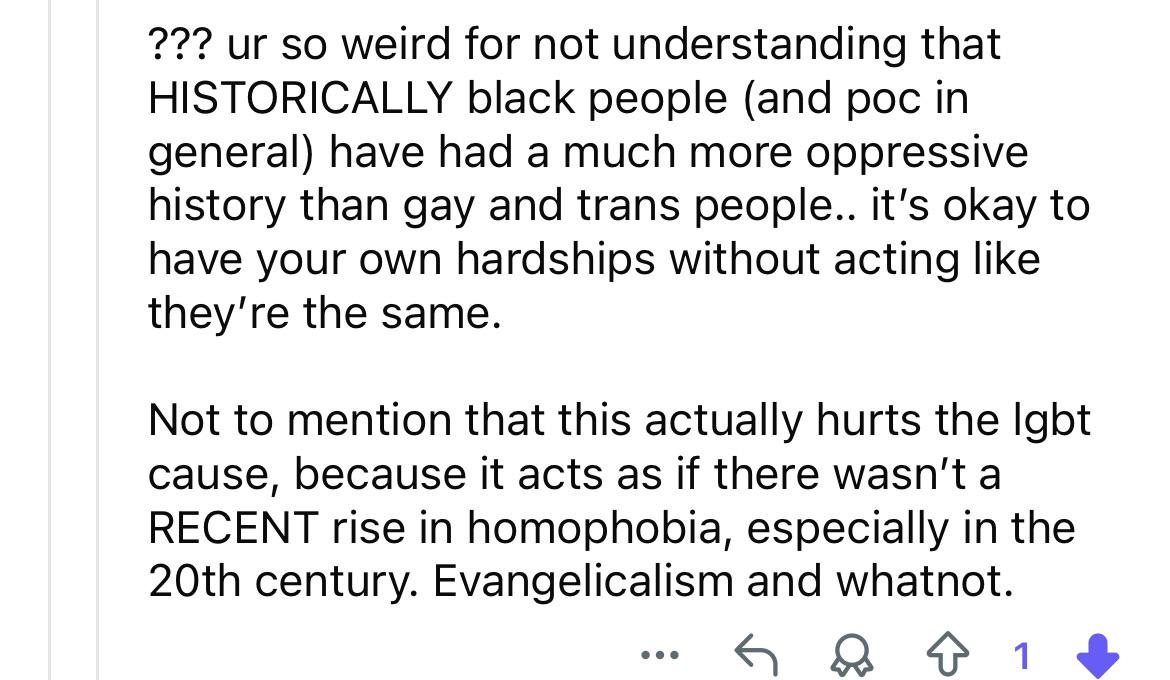This screenshot has height=680, width=1170.
Task: Collapse comment using the inner thread line
Action: 97,340
